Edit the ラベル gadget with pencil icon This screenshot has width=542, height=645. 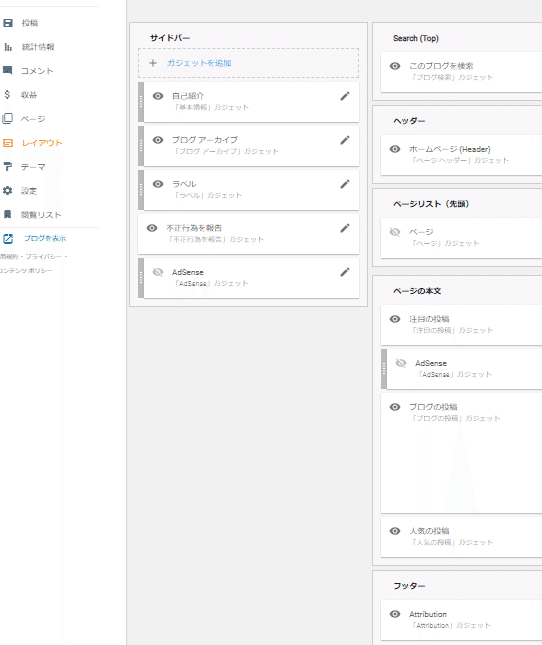click(345, 184)
